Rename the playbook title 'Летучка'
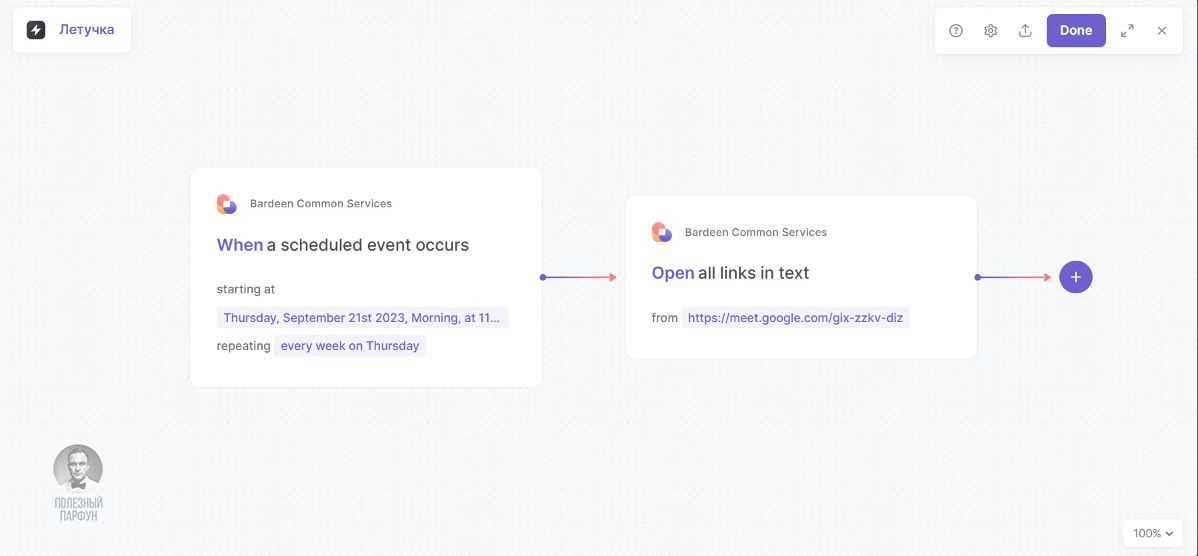Image resolution: width=1198 pixels, height=556 pixels. 86,30
